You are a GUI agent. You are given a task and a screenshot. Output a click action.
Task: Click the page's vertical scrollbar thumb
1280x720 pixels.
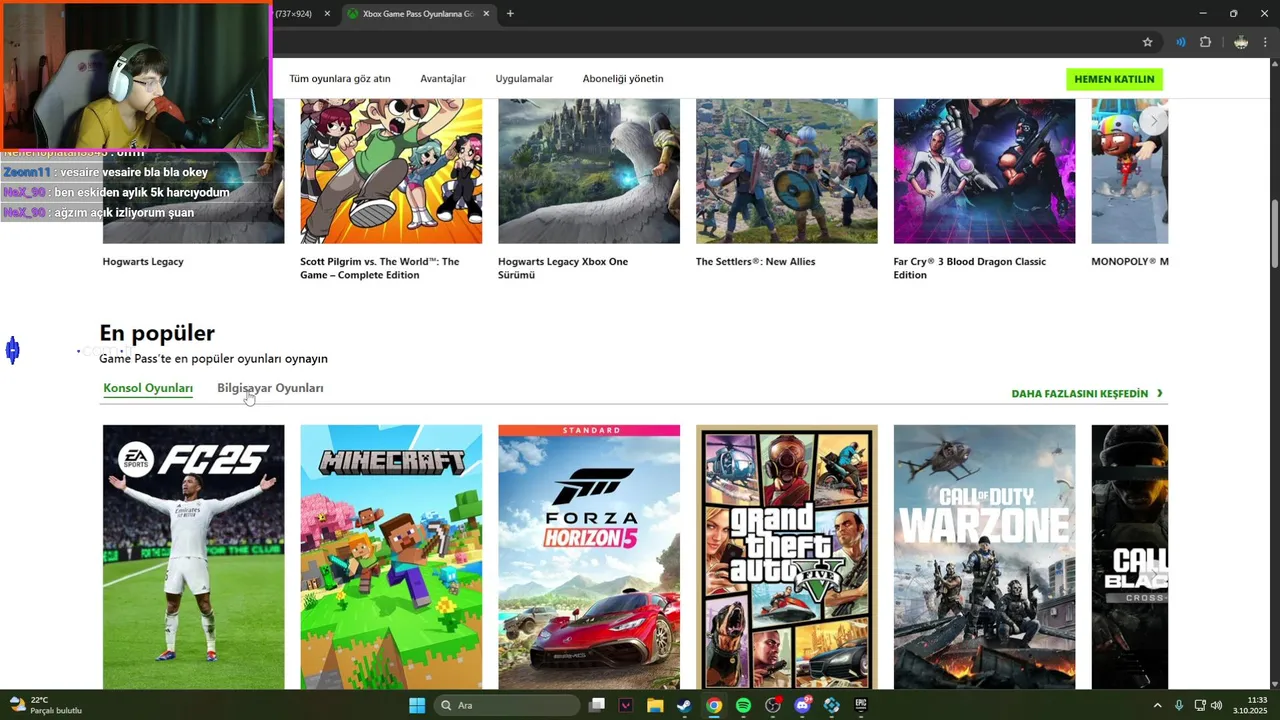point(1274,232)
